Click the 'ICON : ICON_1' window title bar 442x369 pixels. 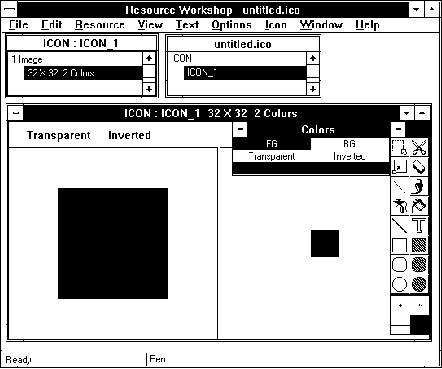pos(81,43)
